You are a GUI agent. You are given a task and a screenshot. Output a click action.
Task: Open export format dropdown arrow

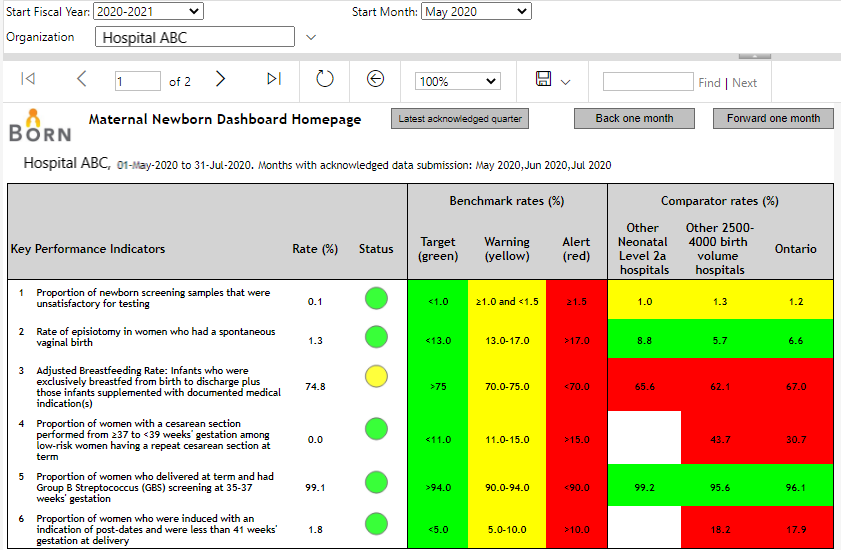pos(566,82)
